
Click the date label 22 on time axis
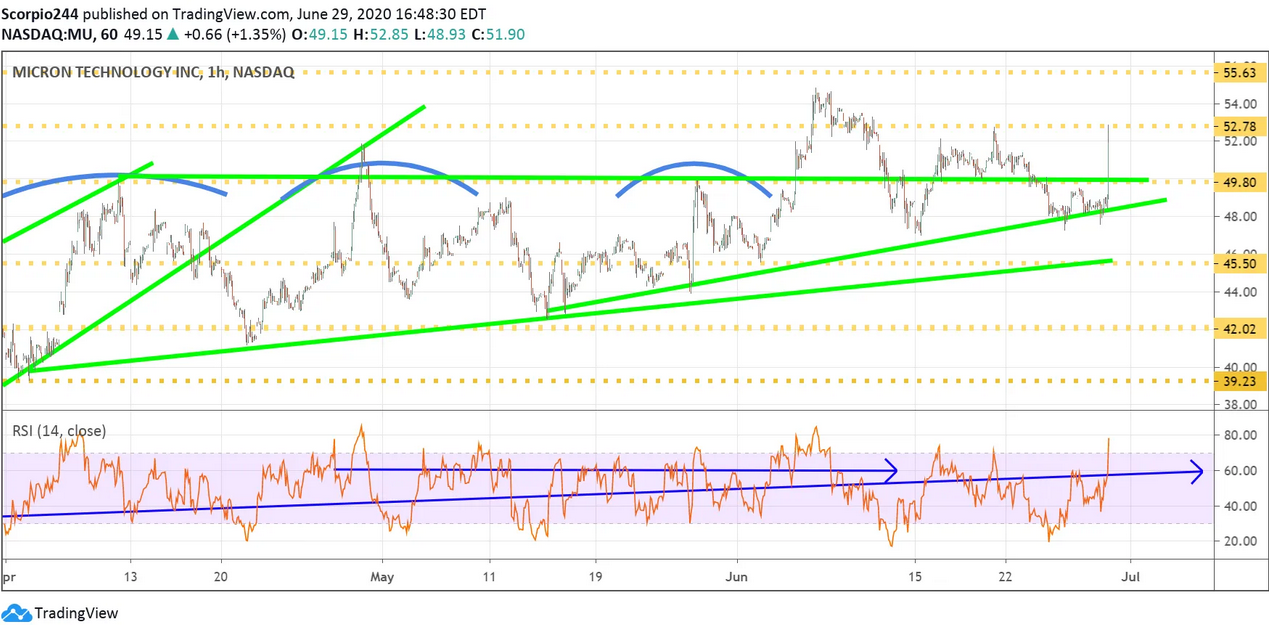click(1005, 577)
